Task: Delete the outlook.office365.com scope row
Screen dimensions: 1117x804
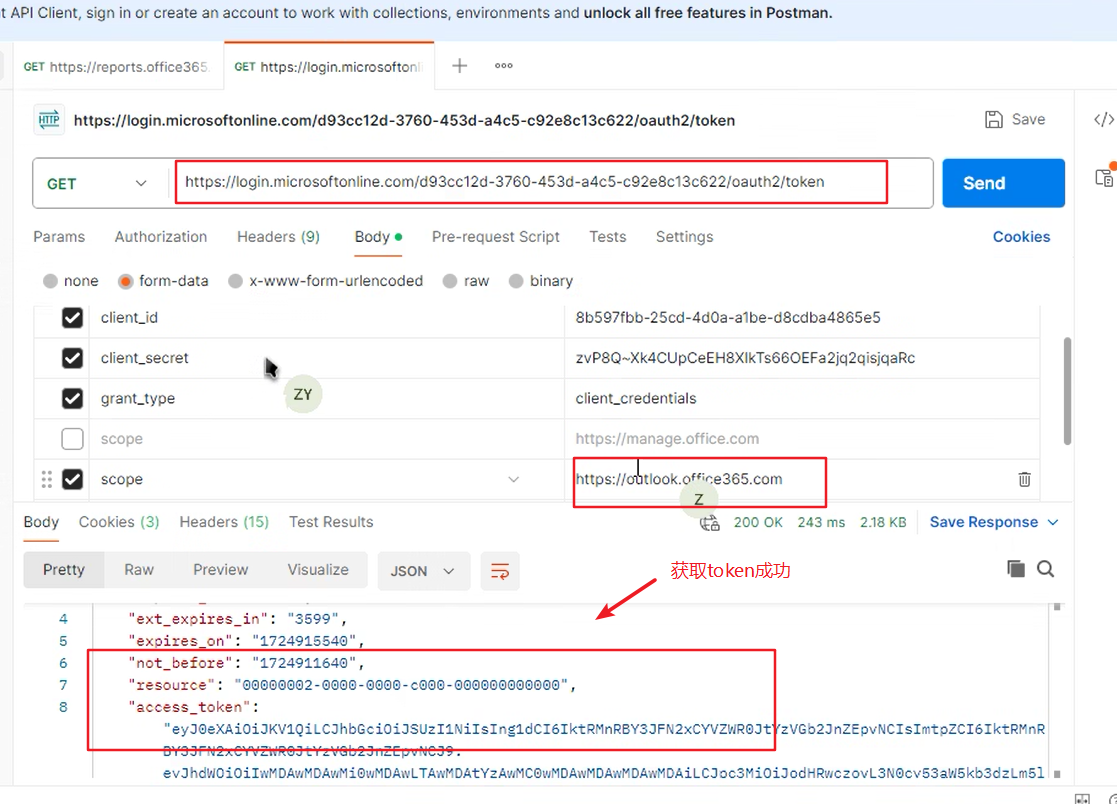Action: (1024, 479)
